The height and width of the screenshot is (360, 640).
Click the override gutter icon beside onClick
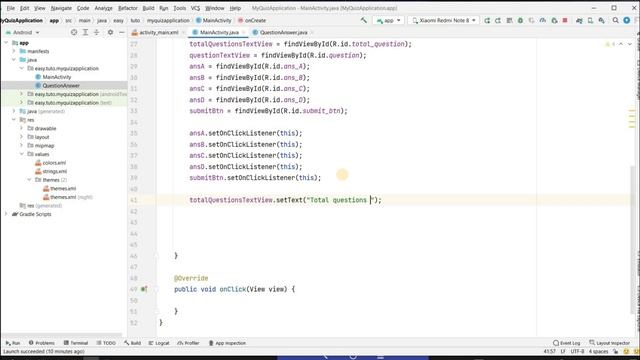[144, 289]
